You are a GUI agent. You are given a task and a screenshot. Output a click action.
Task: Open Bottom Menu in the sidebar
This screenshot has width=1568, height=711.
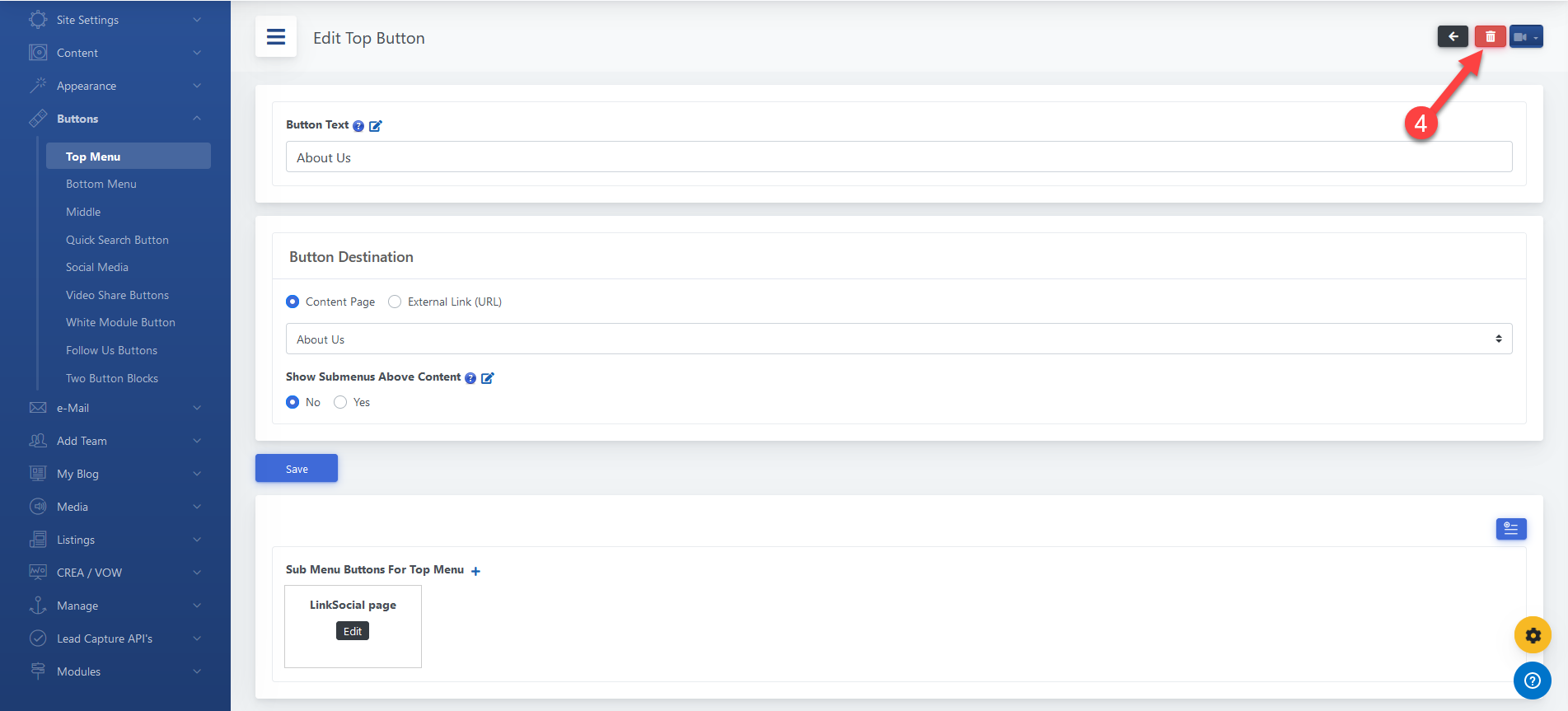pos(101,184)
